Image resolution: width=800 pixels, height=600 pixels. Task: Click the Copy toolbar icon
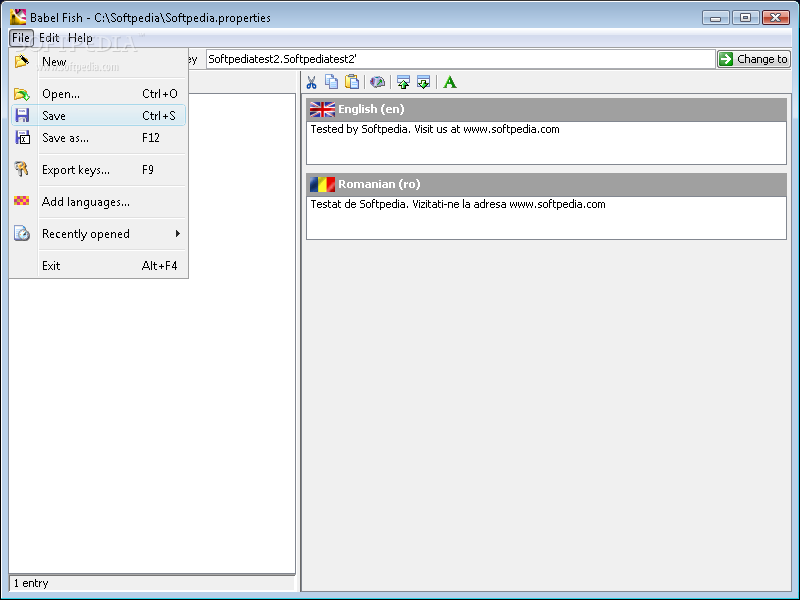coord(332,82)
